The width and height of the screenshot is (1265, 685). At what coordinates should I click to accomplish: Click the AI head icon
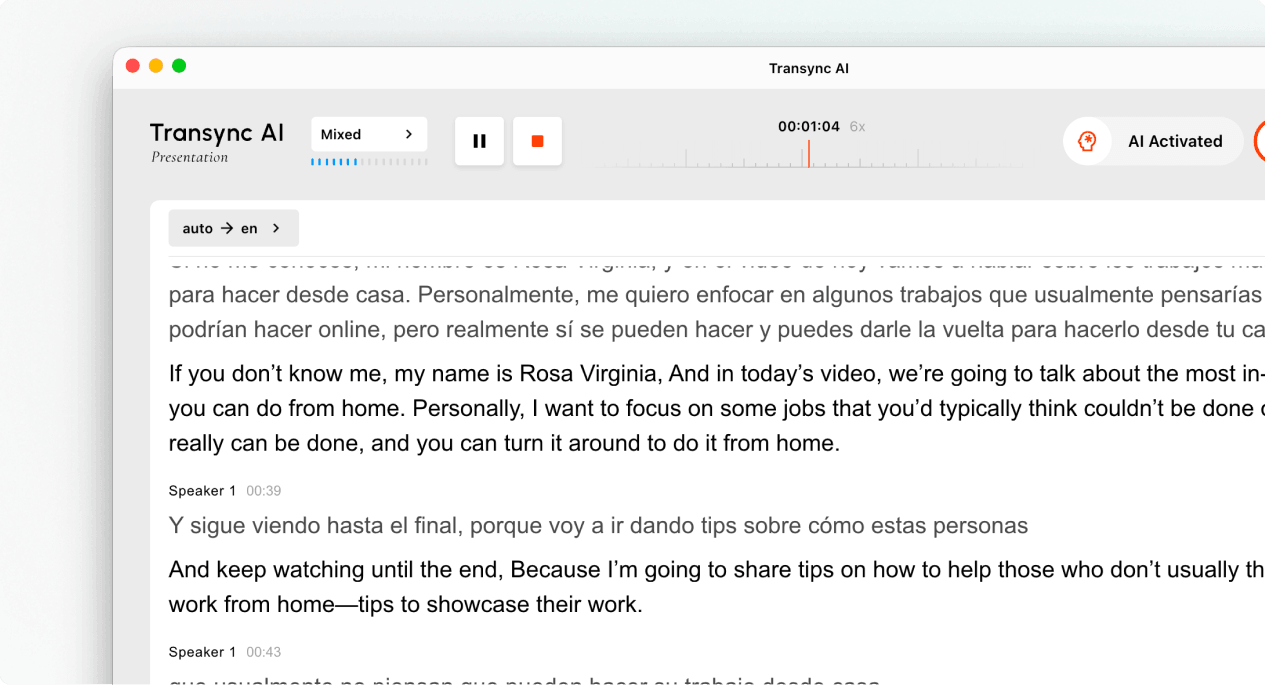tap(1087, 141)
